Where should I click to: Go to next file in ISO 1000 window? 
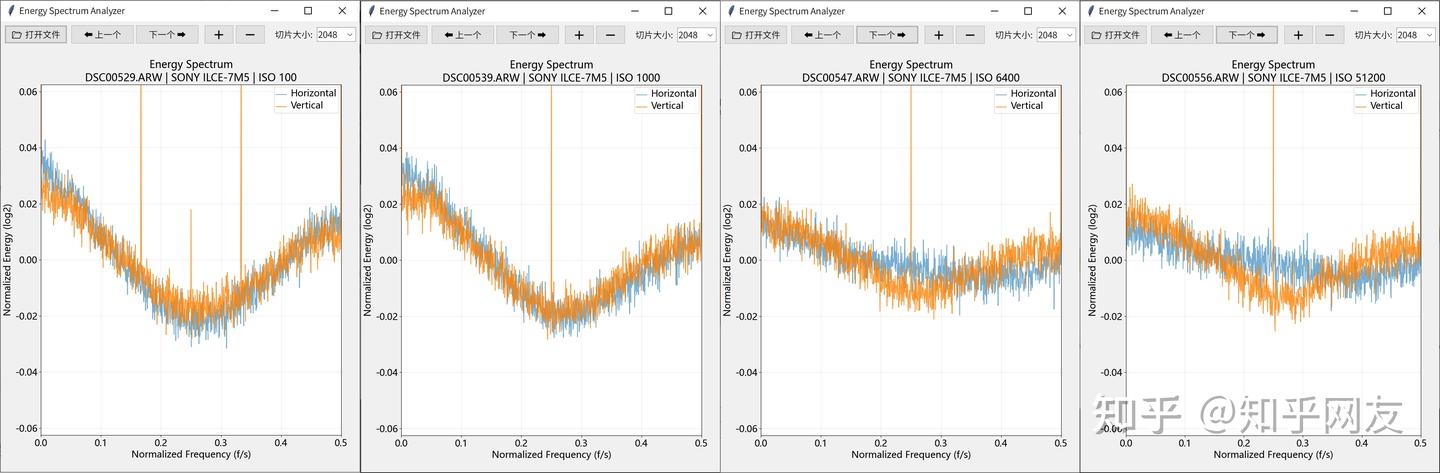[527, 34]
